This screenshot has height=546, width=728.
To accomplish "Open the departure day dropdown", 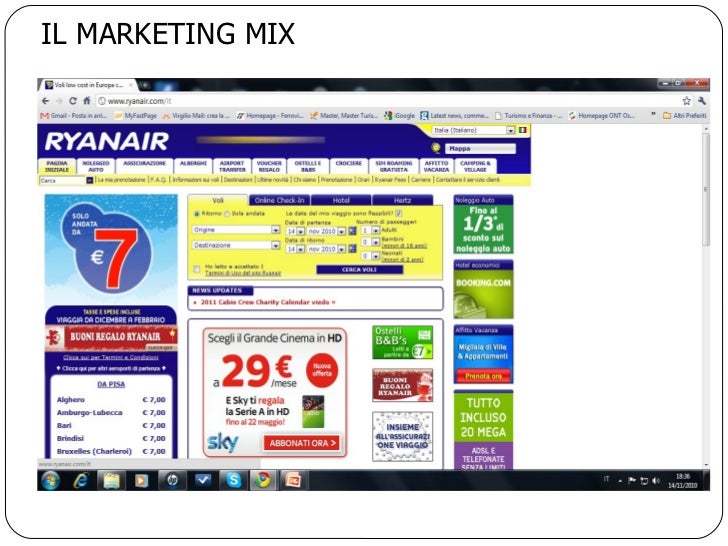I will tap(295, 231).
